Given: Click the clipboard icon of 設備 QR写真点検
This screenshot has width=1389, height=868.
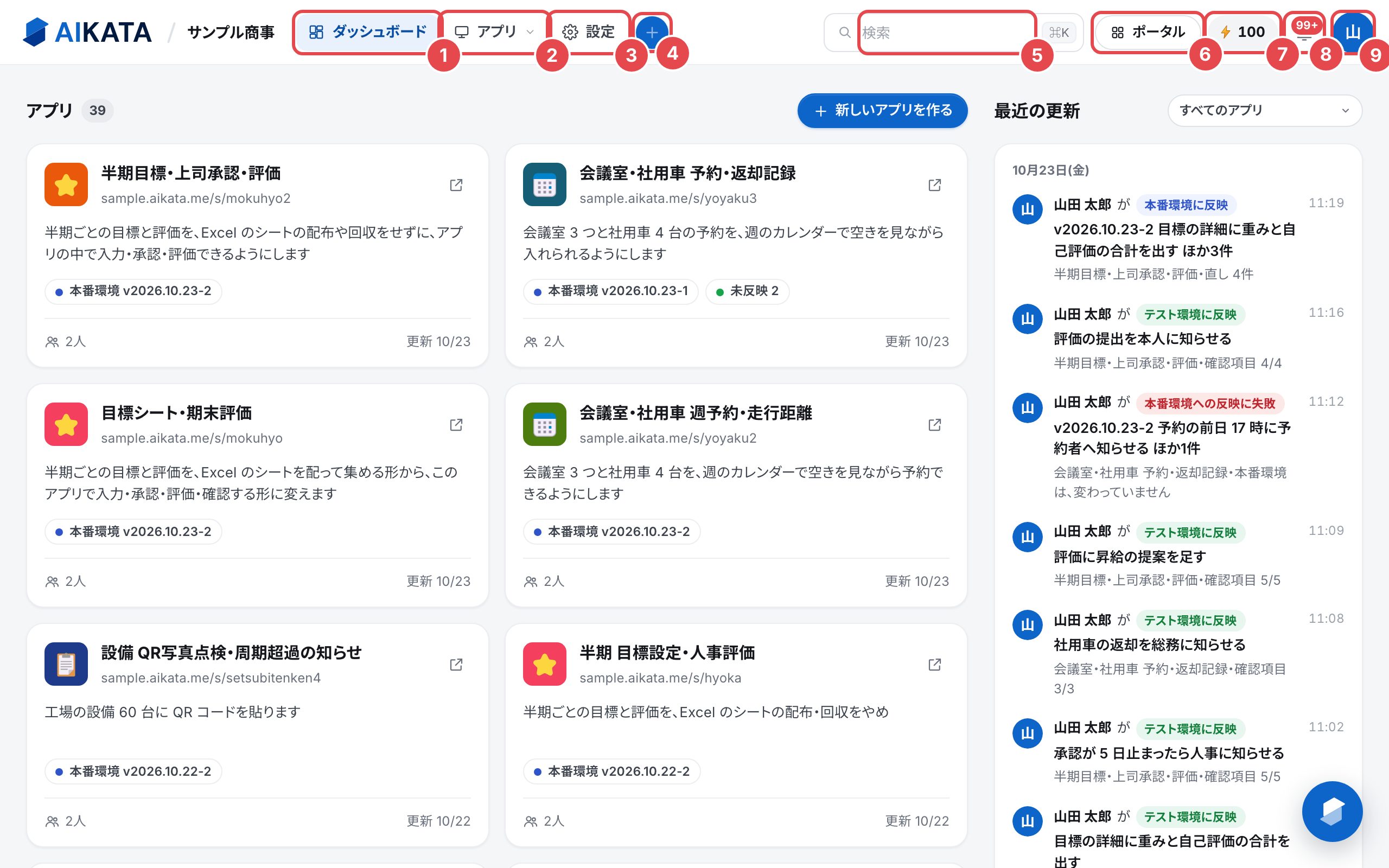Looking at the screenshot, I should pyautogui.click(x=66, y=663).
